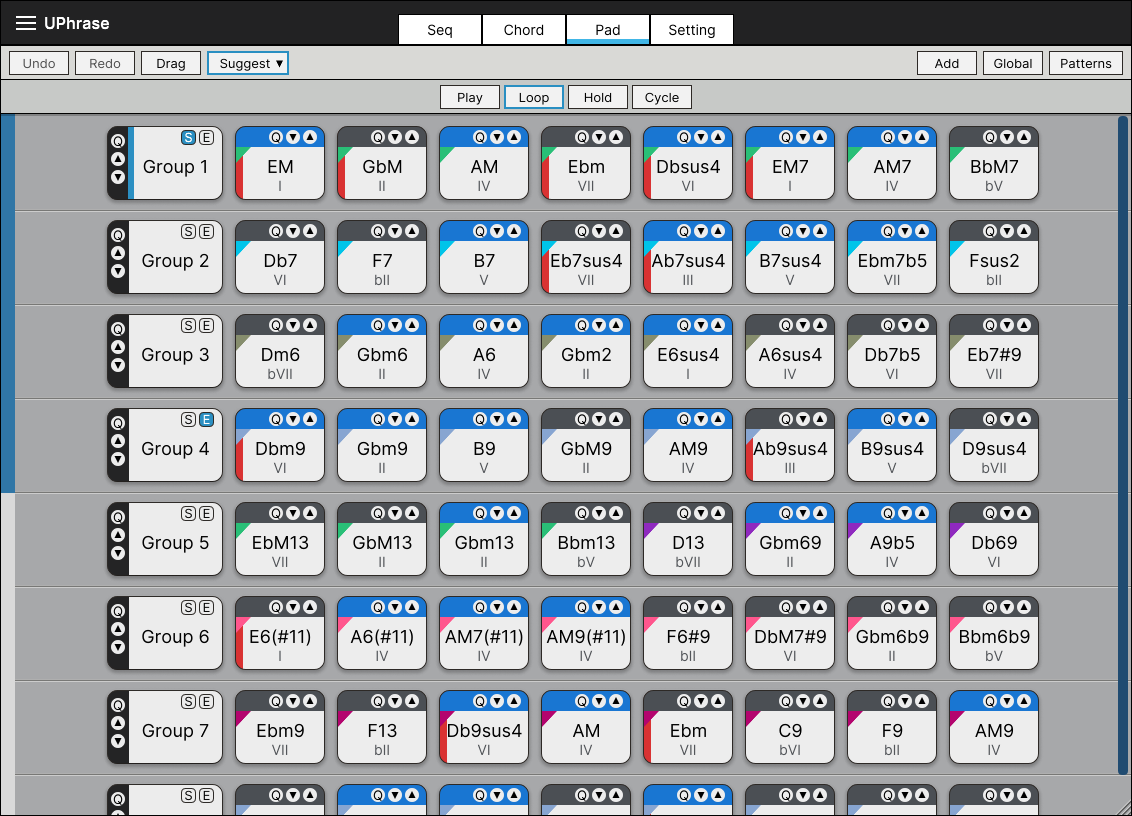
Task: Toggle the S button on Group 1
Action: point(188,137)
